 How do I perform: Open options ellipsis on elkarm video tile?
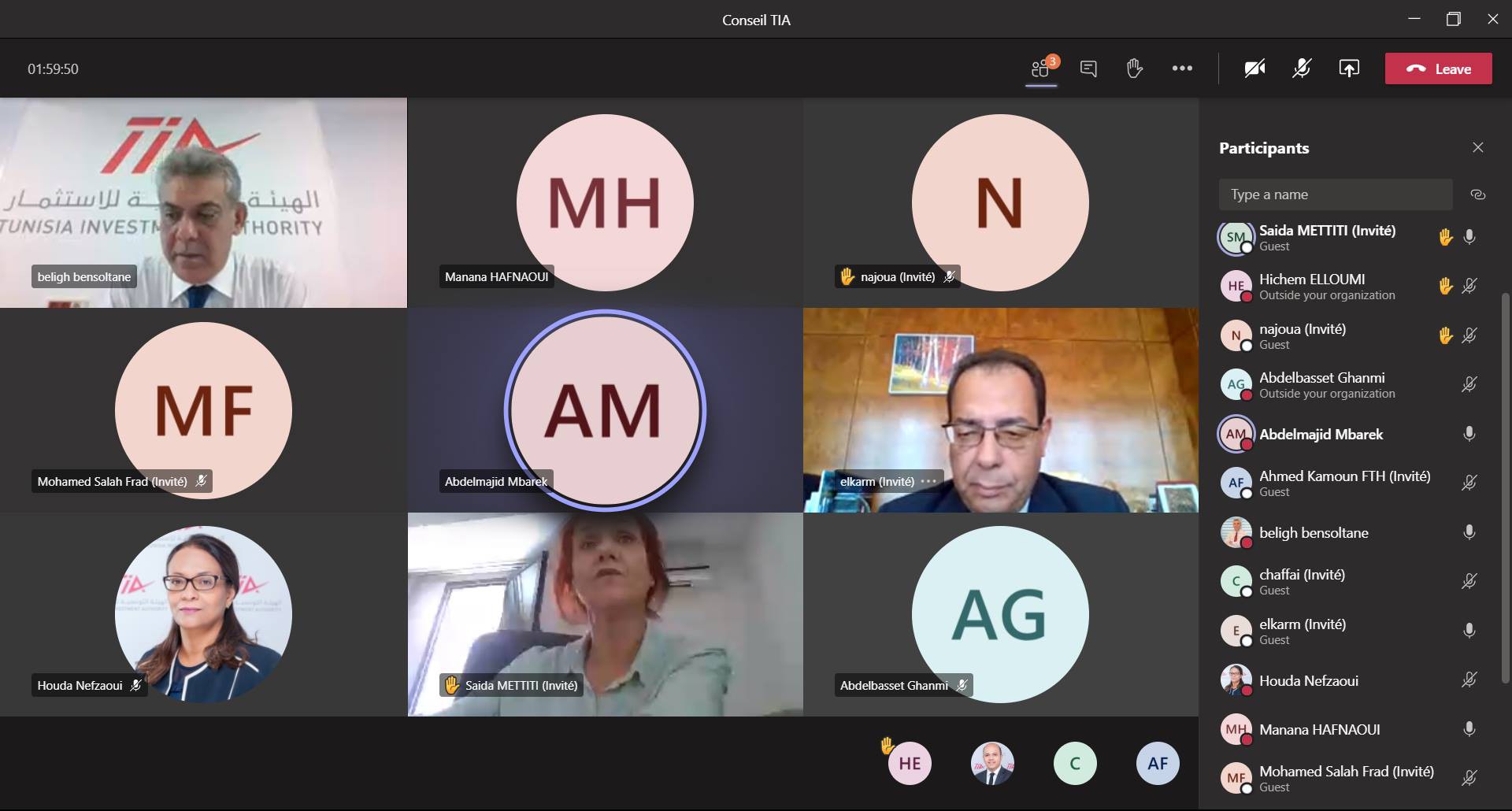(x=929, y=481)
